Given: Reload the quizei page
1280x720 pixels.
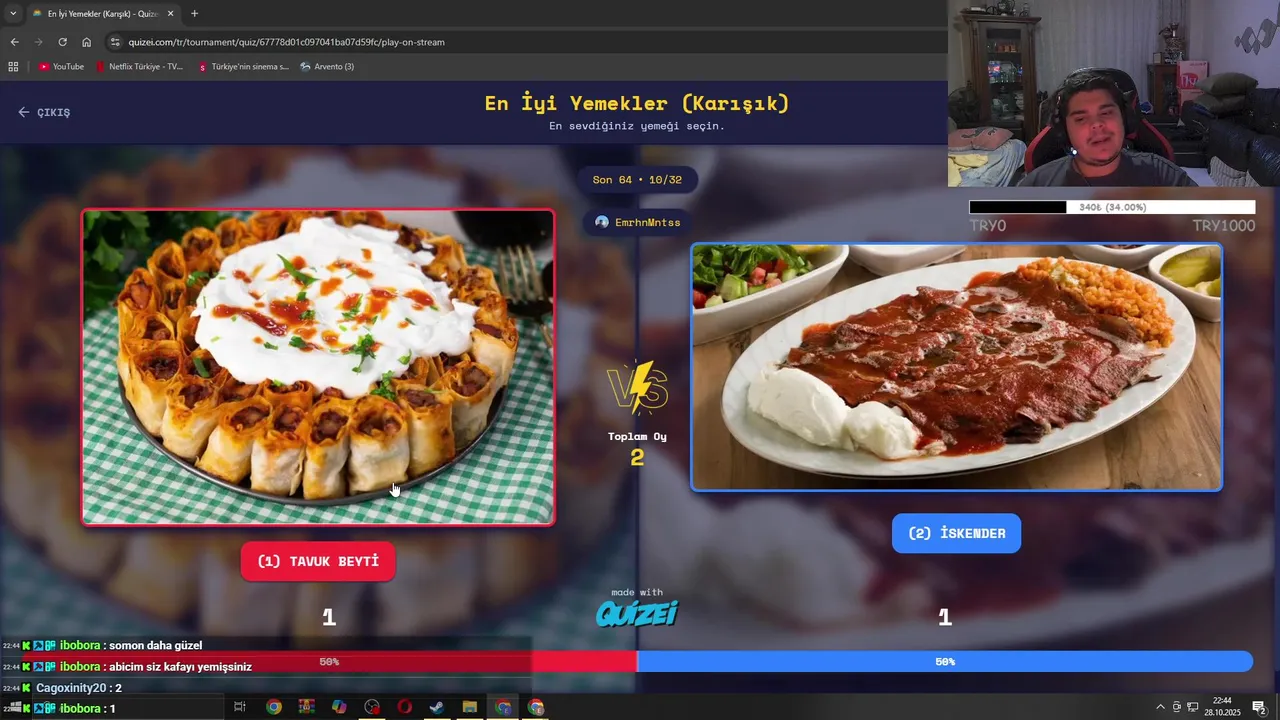Looking at the screenshot, I should click(x=62, y=42).
